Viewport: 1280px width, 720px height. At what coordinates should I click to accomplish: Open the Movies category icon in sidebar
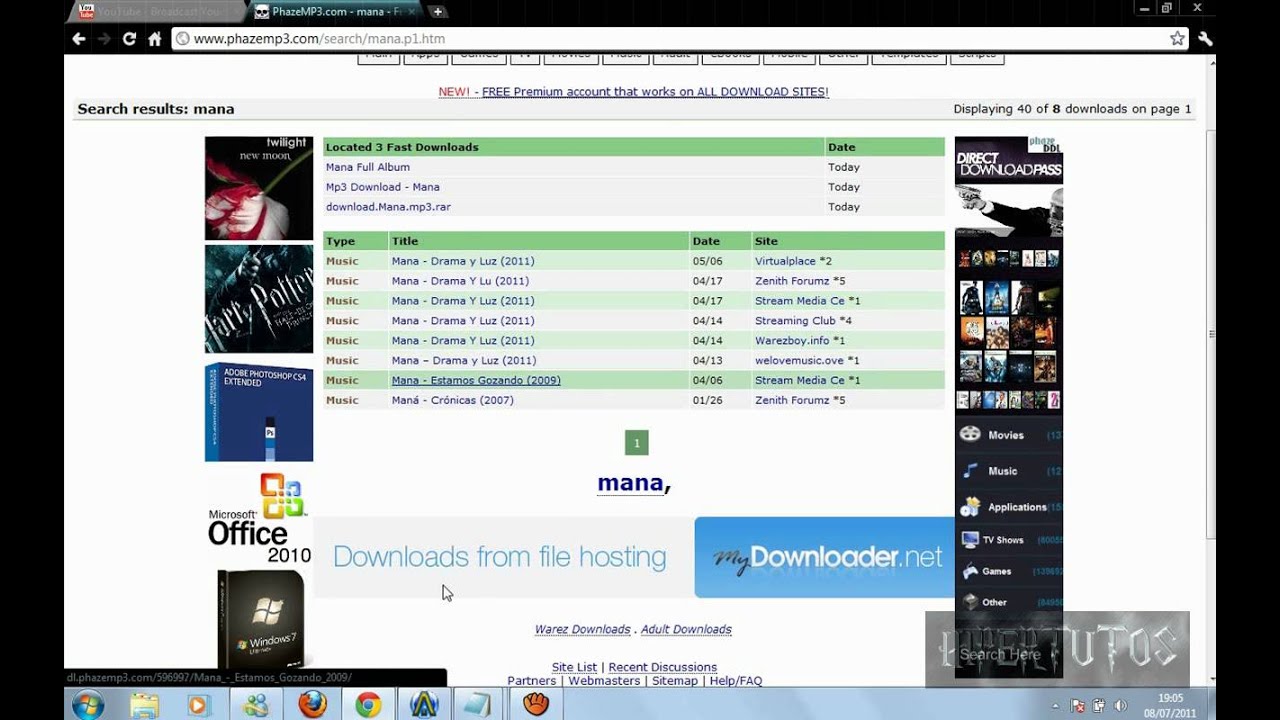pos(970,435)
